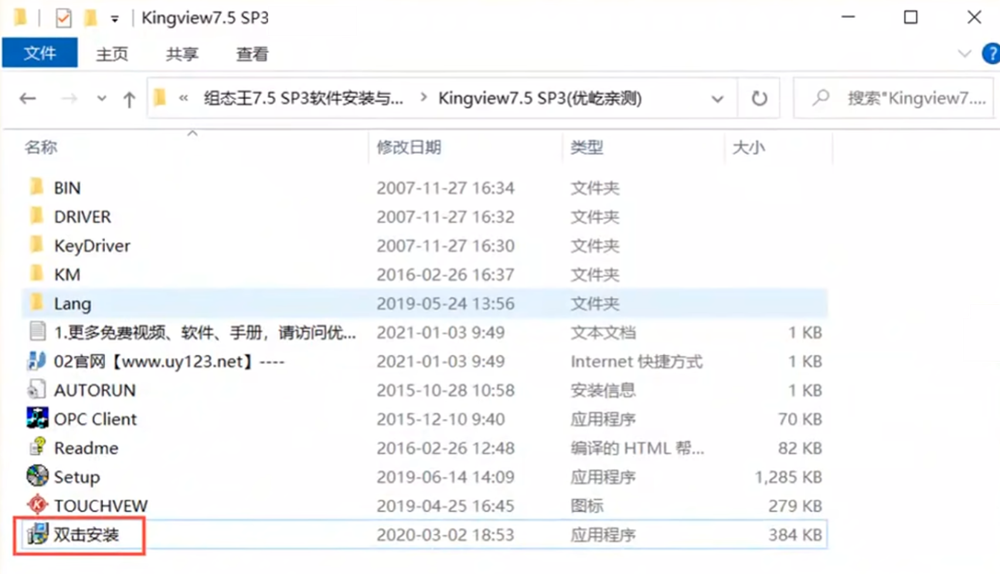Expand the breadcrumb arrow after 组态王7.5 SP3
The height and width of the screenshot is (574, 1000).
(423, 98)
